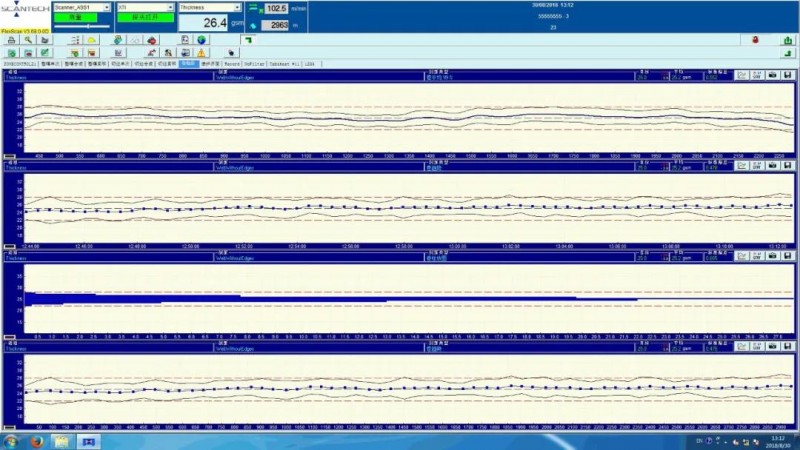The width and height of the screenshot is (800, 450).
Task: Click the camera snapshot icon on top chart
Action: coord(772,74)
